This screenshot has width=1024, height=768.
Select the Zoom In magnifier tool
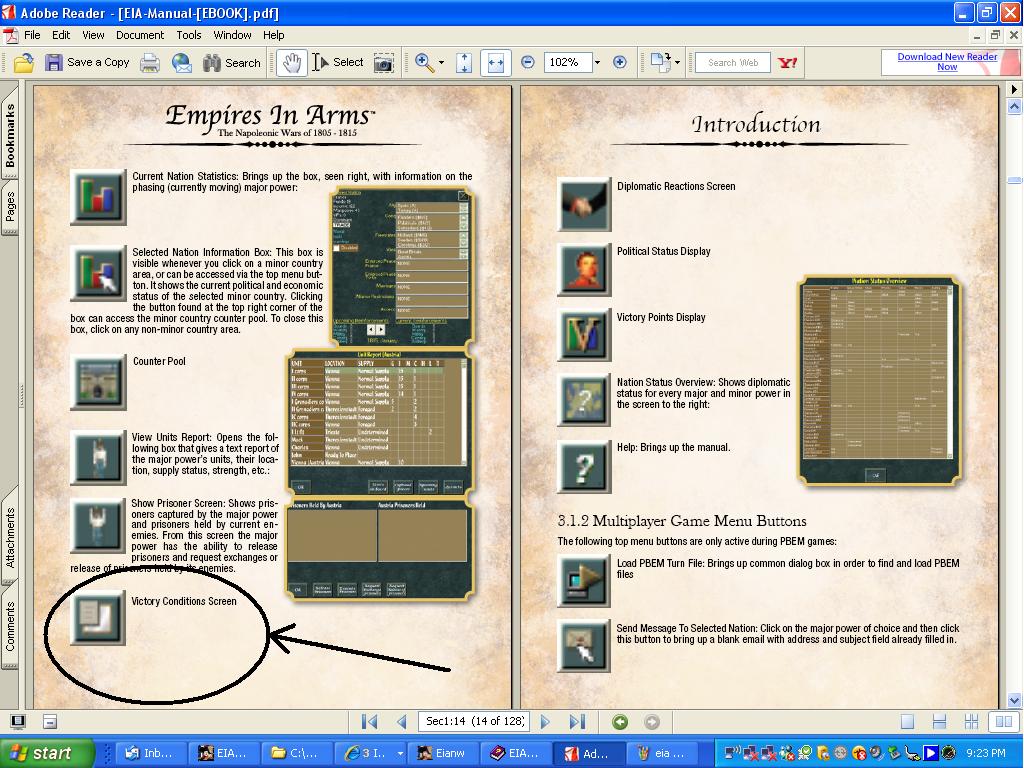(424, 63)
